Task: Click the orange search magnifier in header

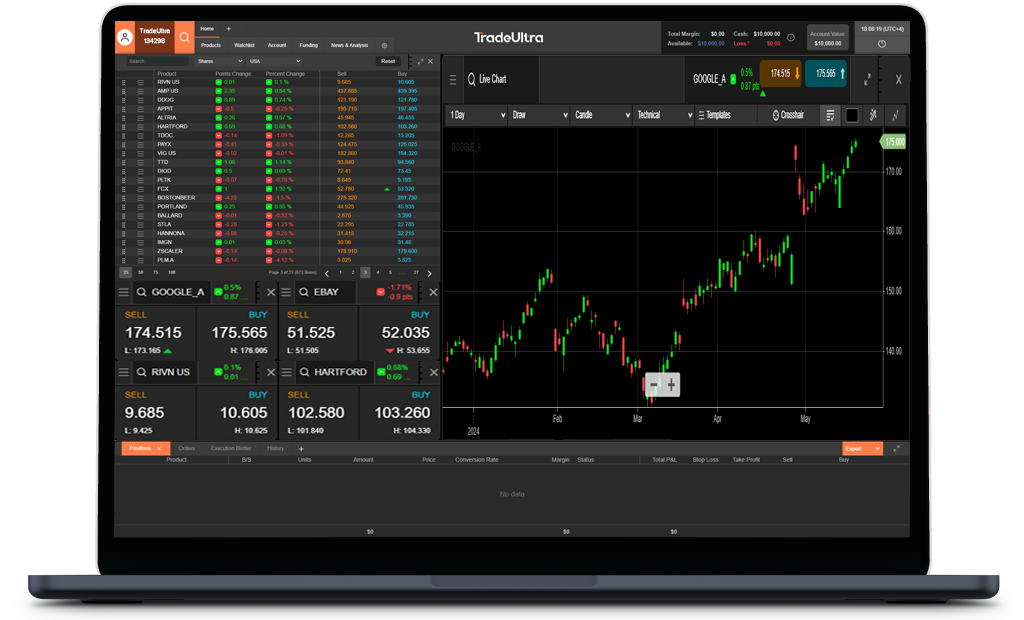Action: coord(185,38)
